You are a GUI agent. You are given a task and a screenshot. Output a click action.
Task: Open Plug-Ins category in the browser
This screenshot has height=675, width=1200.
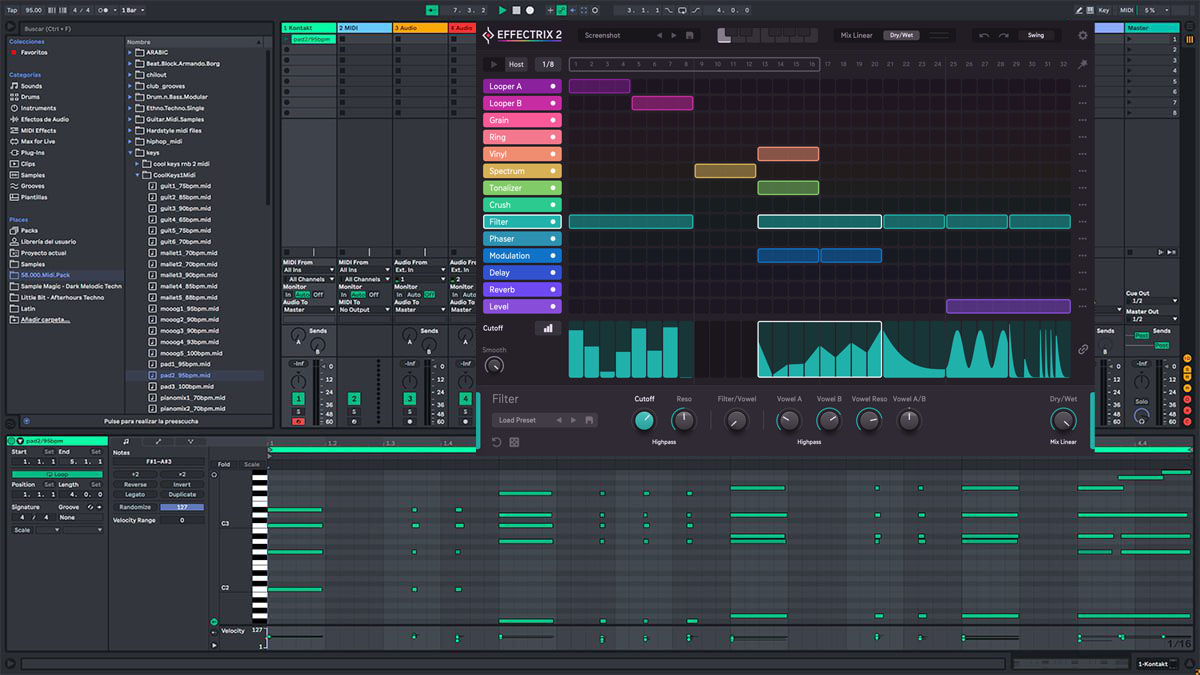tap(33, 153)
